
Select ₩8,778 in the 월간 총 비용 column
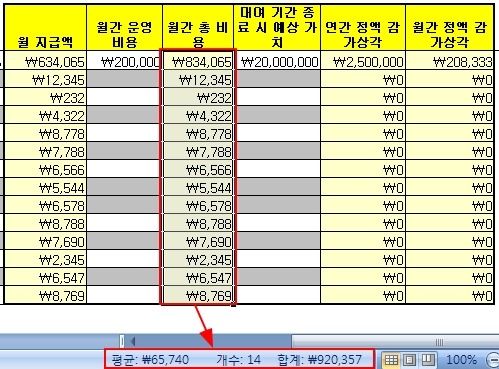(198, 133)
